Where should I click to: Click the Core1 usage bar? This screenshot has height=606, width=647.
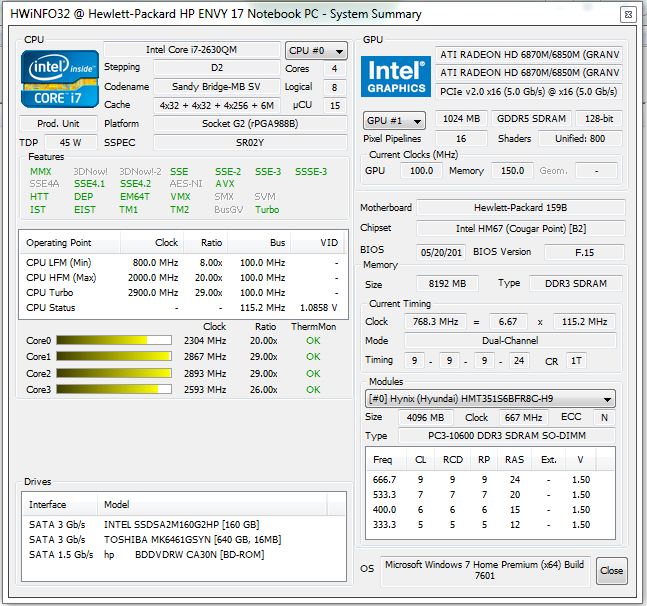114,356
